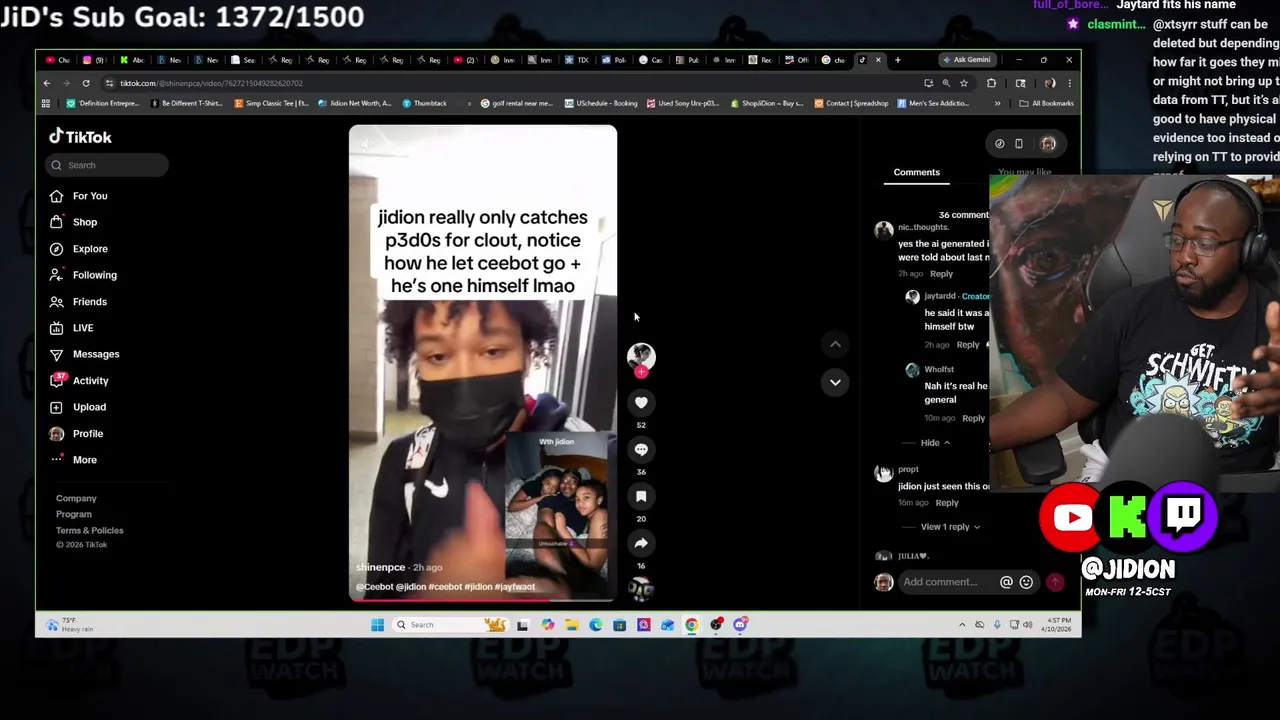Click the Company footer link

76,498
